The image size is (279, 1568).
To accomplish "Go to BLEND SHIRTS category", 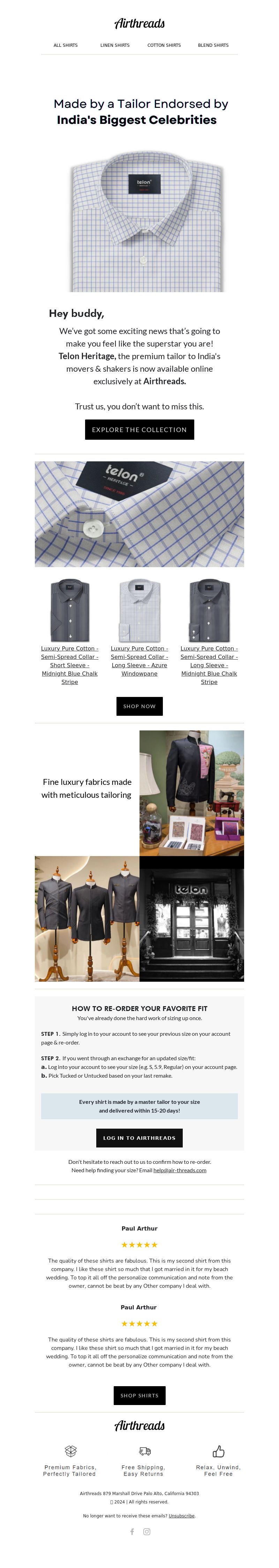I will click(x=213, y=45).
